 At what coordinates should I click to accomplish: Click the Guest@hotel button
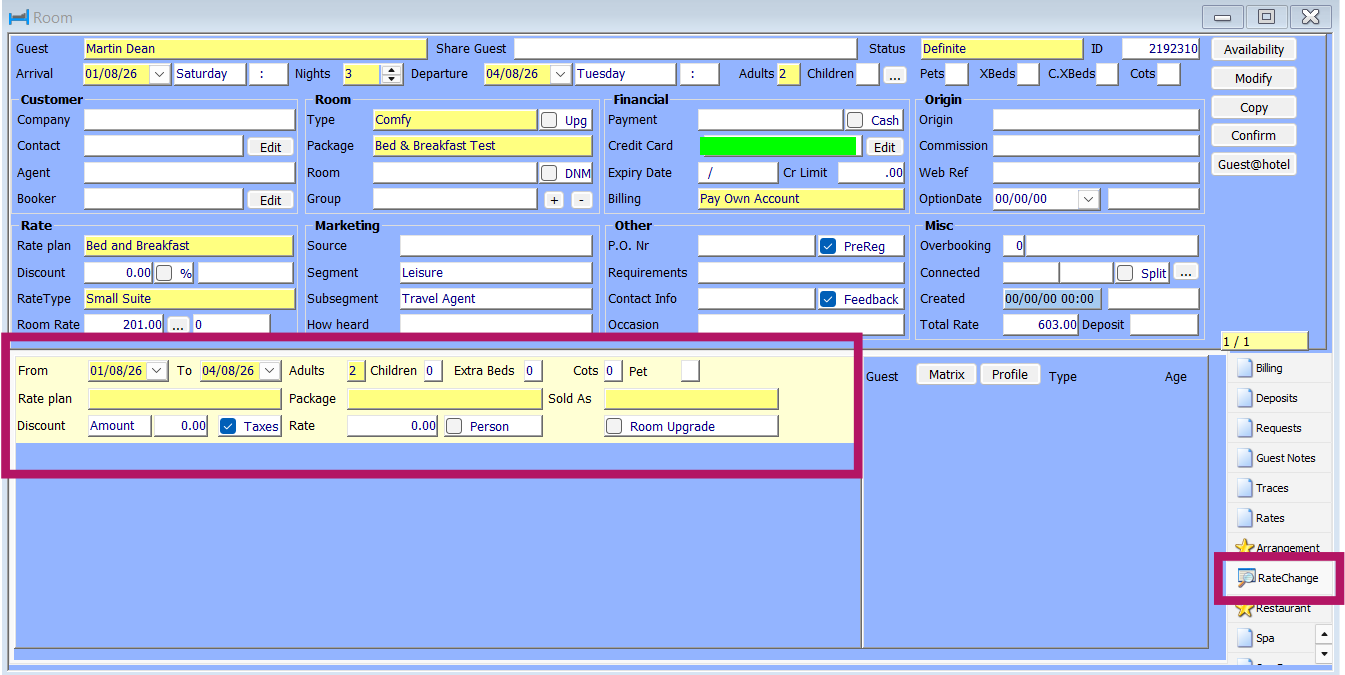click(x=1254, y=164)
